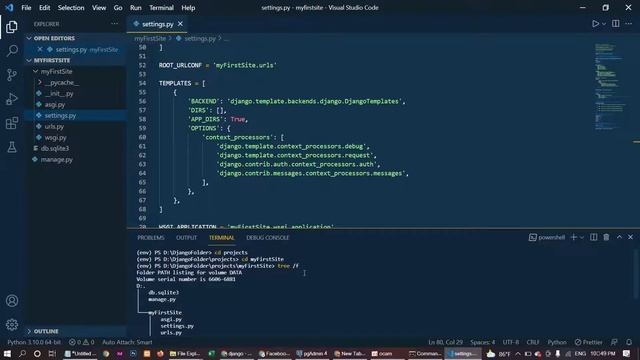Close settings.py in Open Editors list

tap(40, 49)
